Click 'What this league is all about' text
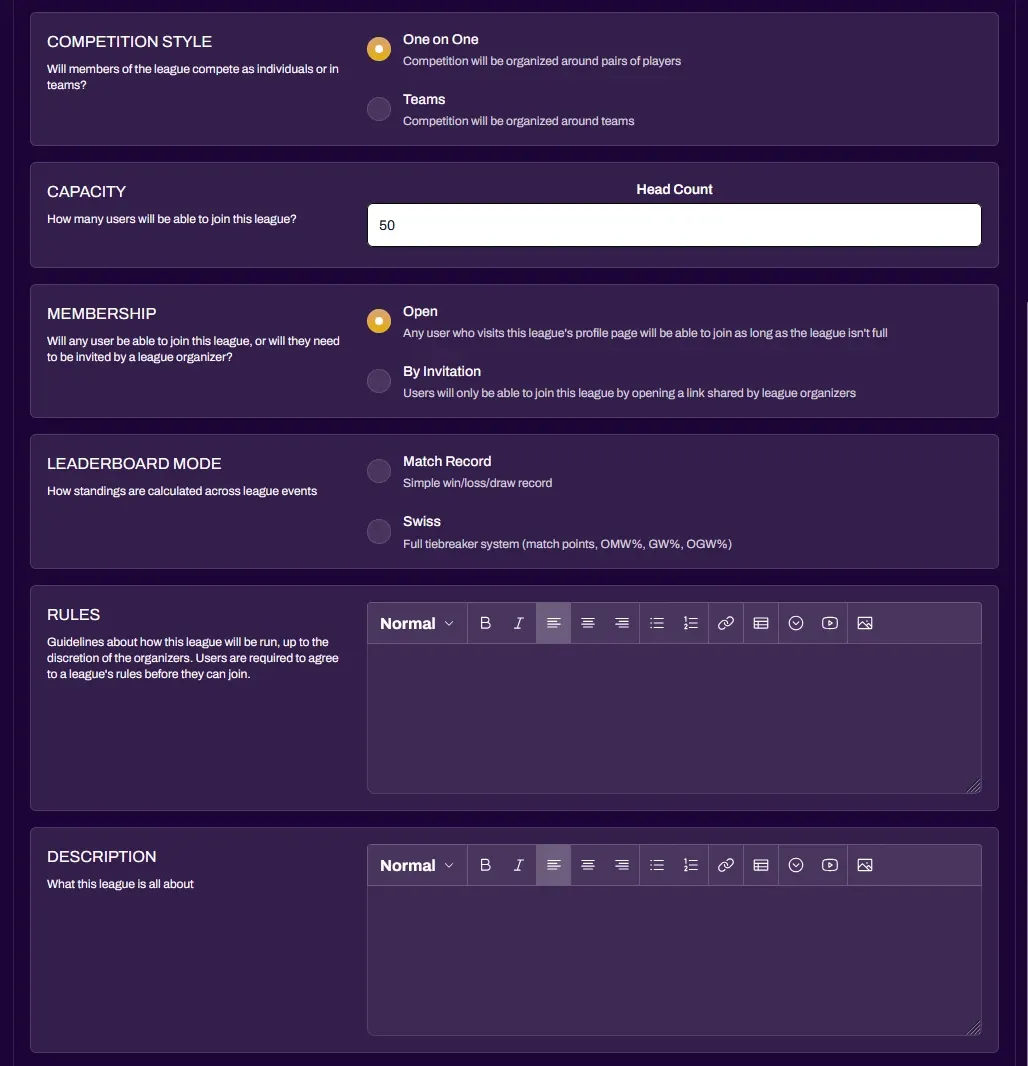This screenshot has height=1066, width=1028. tap(120, 884)
